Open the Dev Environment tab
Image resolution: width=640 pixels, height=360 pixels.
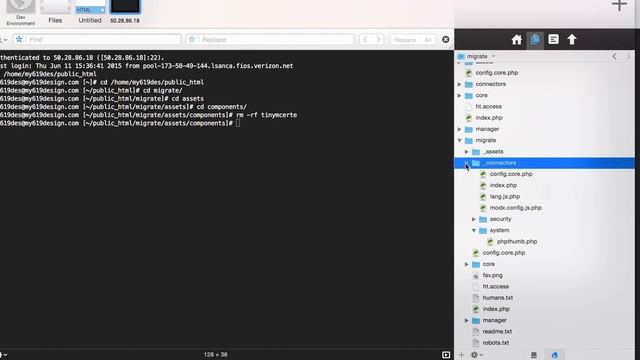coord(20,13)
